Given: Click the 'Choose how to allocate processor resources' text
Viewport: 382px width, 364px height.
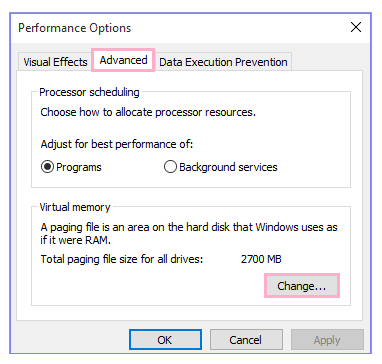Looking at the screenshot, I should click(148, 112).
